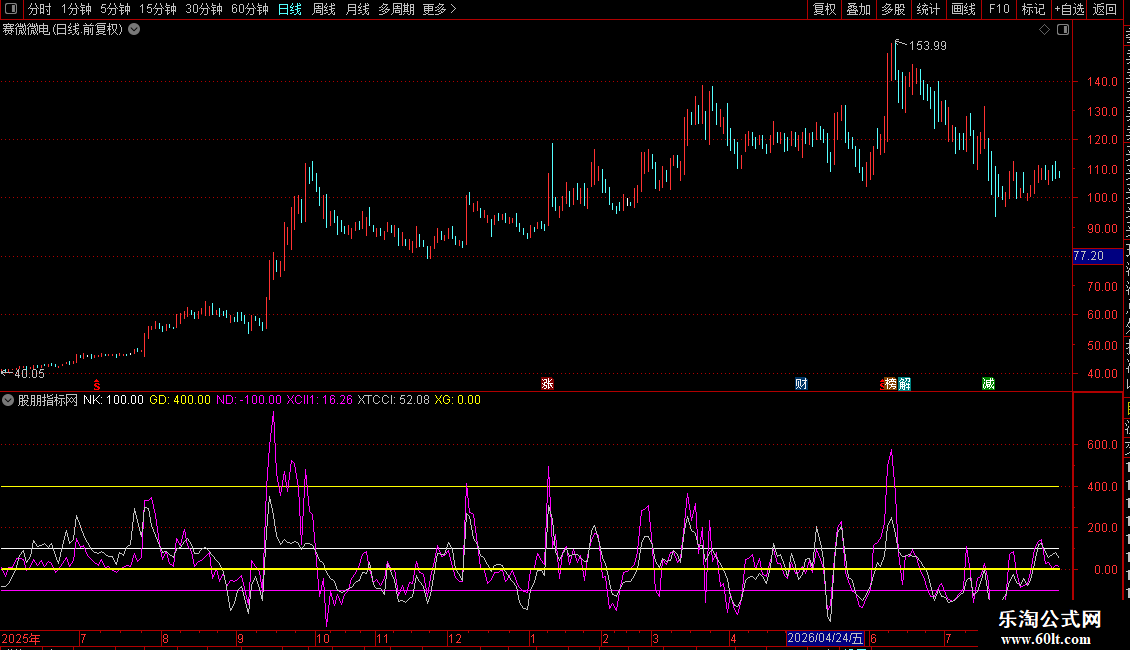Click the 统计 statistics button

point(928,9)
